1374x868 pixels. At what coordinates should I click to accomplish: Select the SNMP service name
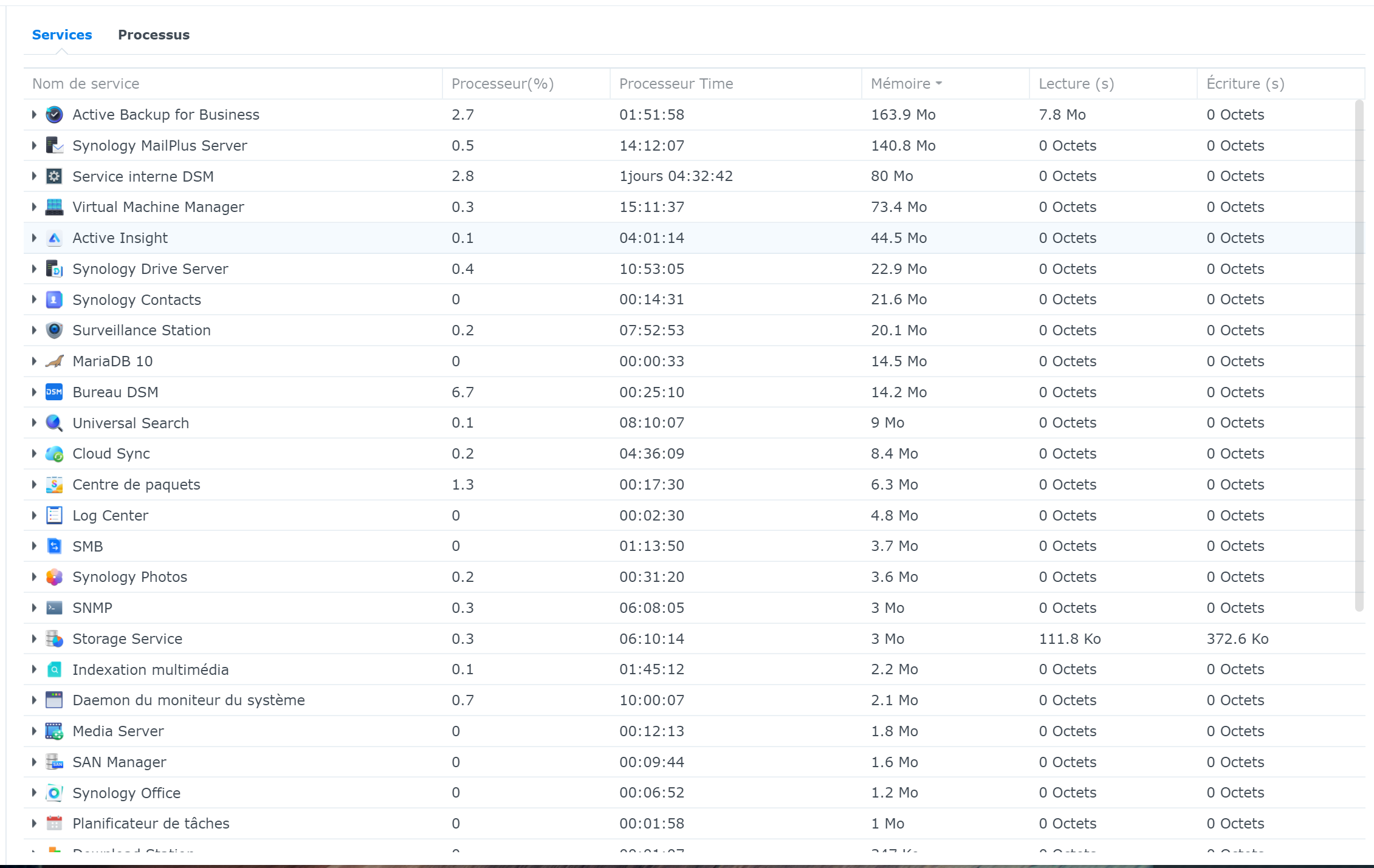point(92,607)
